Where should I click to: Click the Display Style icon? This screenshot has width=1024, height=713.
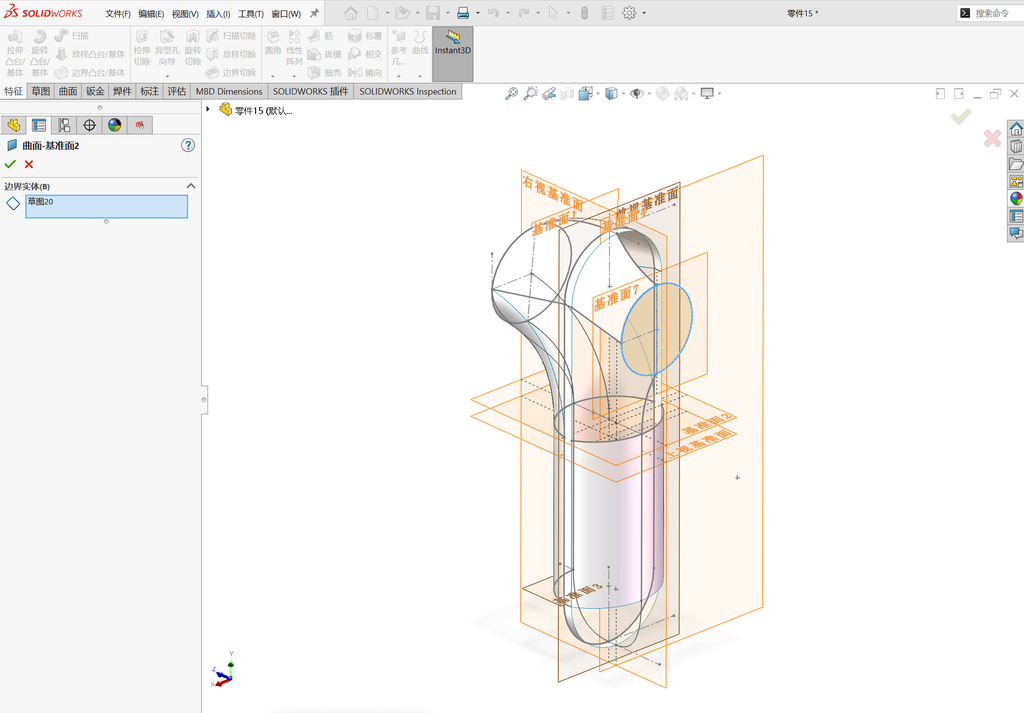[x=611, y=93]
